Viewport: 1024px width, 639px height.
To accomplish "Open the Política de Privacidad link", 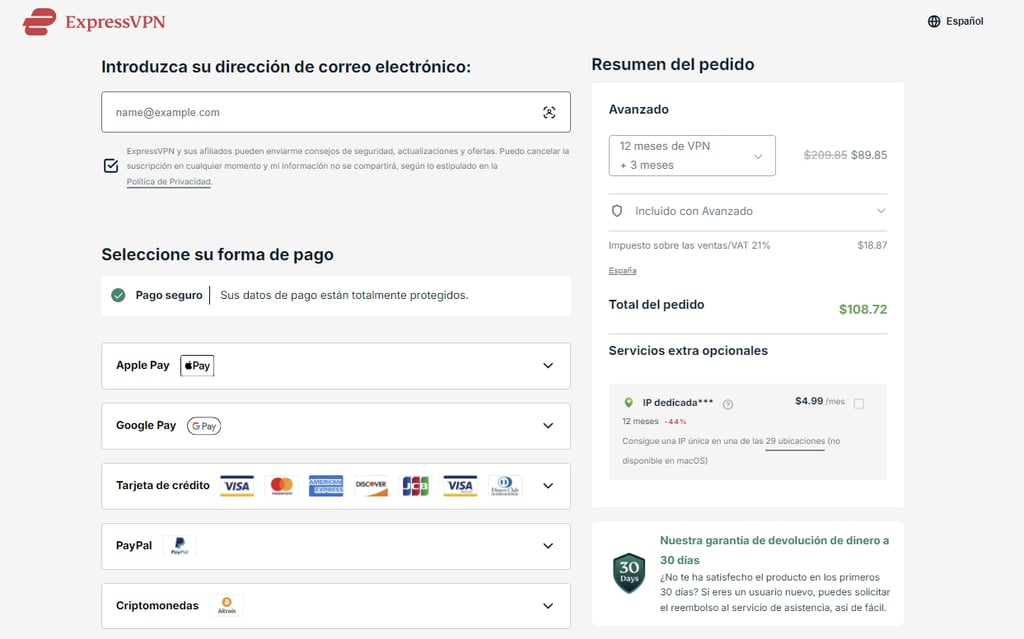I will (168, 182).
